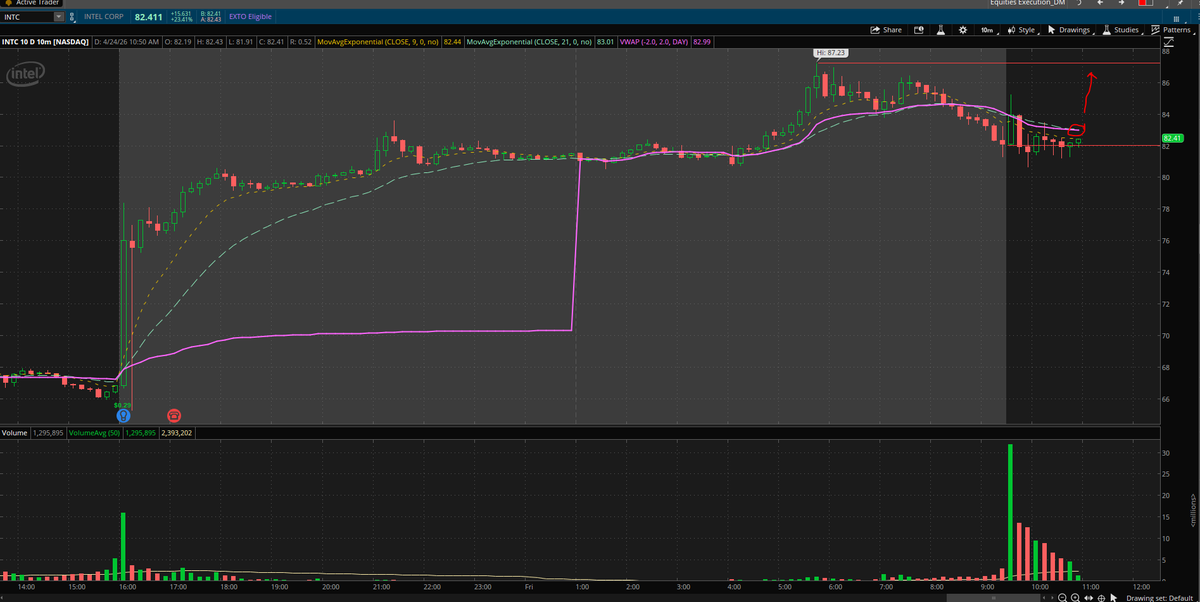Click the 83.01 EMA 21 value
The height and width of the screenshot is (602, 1200).
click(x=605, y=42)
